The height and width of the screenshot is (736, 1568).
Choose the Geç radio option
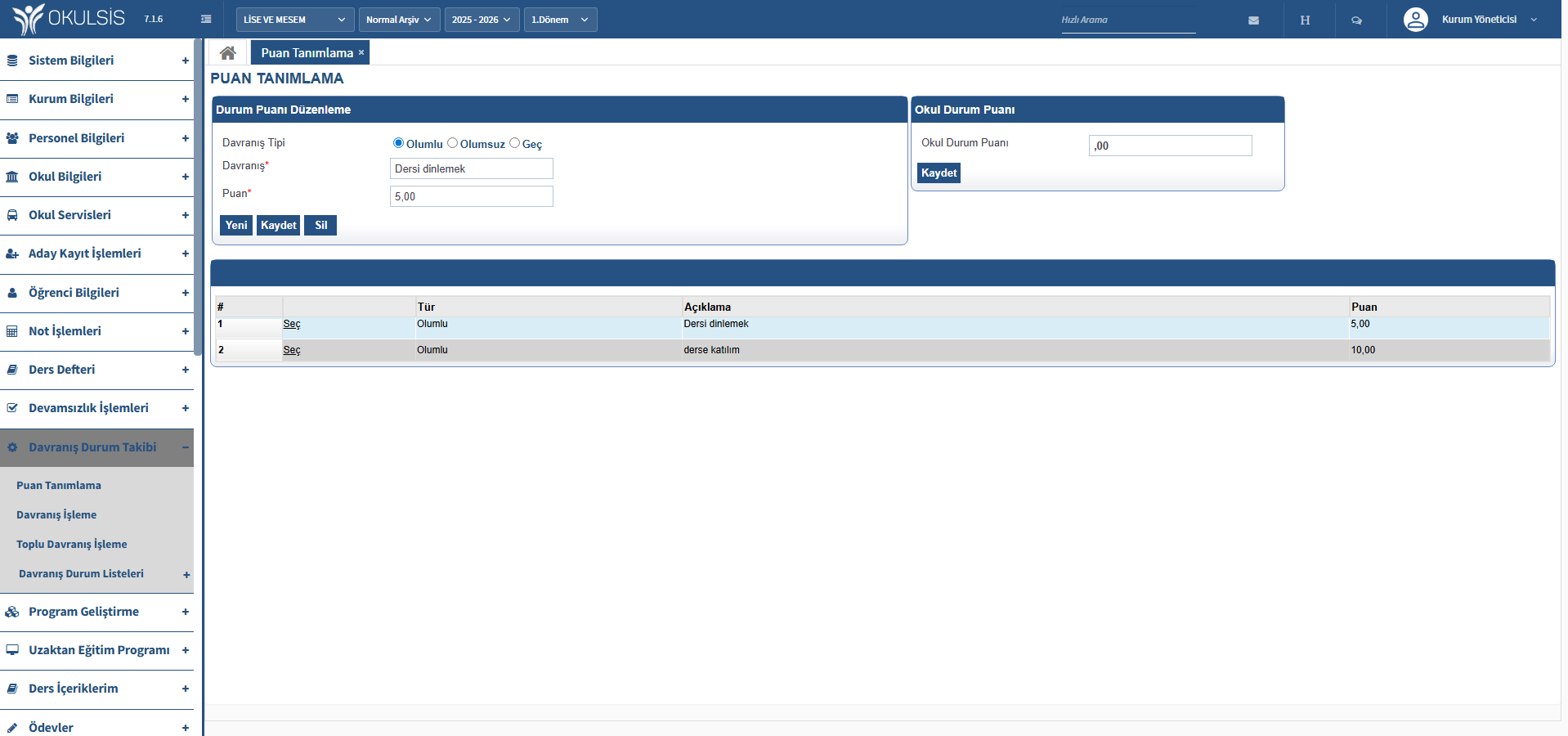pyautogui.click(x=514, y=143)
